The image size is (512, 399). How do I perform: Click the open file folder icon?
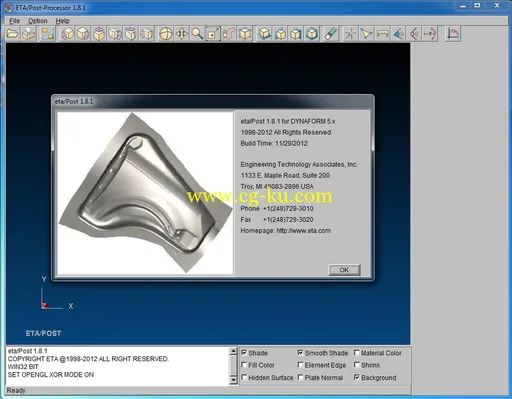pos(13,34)
